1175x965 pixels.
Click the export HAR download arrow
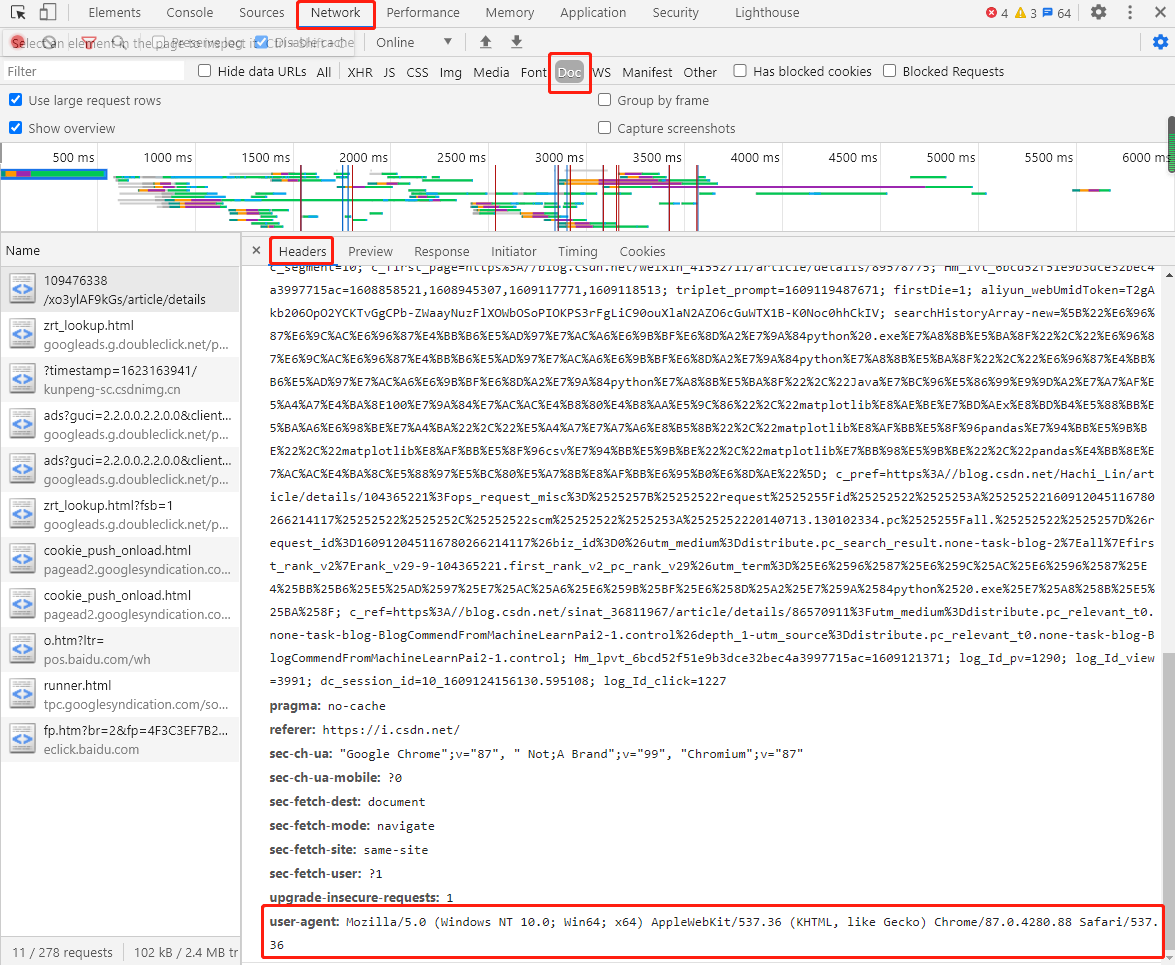516,42
